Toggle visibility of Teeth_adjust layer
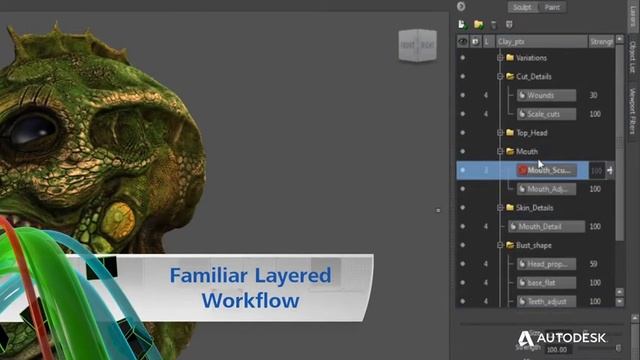The image size is (640, 360). point(462,302)
